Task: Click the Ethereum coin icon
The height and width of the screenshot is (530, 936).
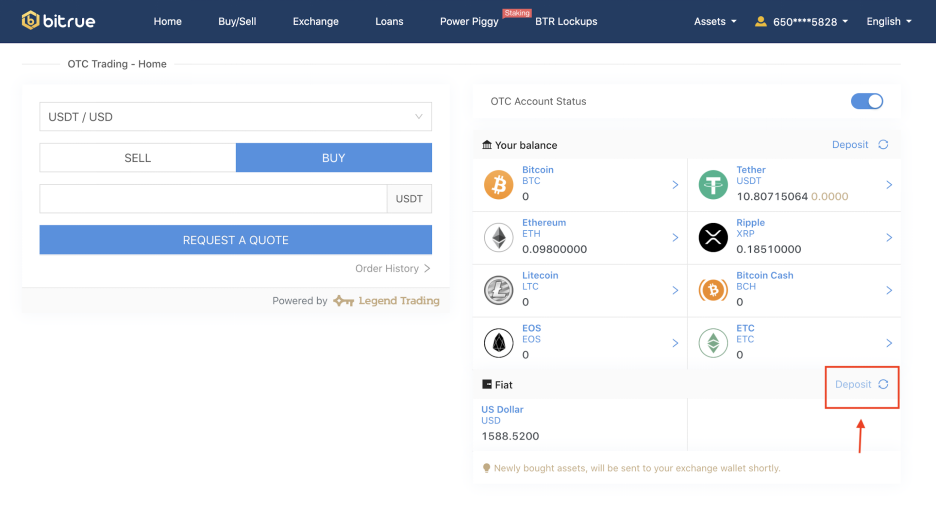Action: point(498,237)
